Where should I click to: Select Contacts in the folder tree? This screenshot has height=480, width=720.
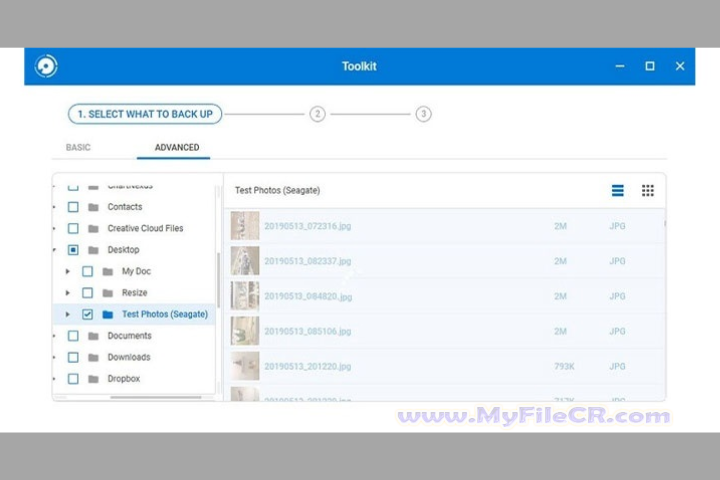click(125, 207)
